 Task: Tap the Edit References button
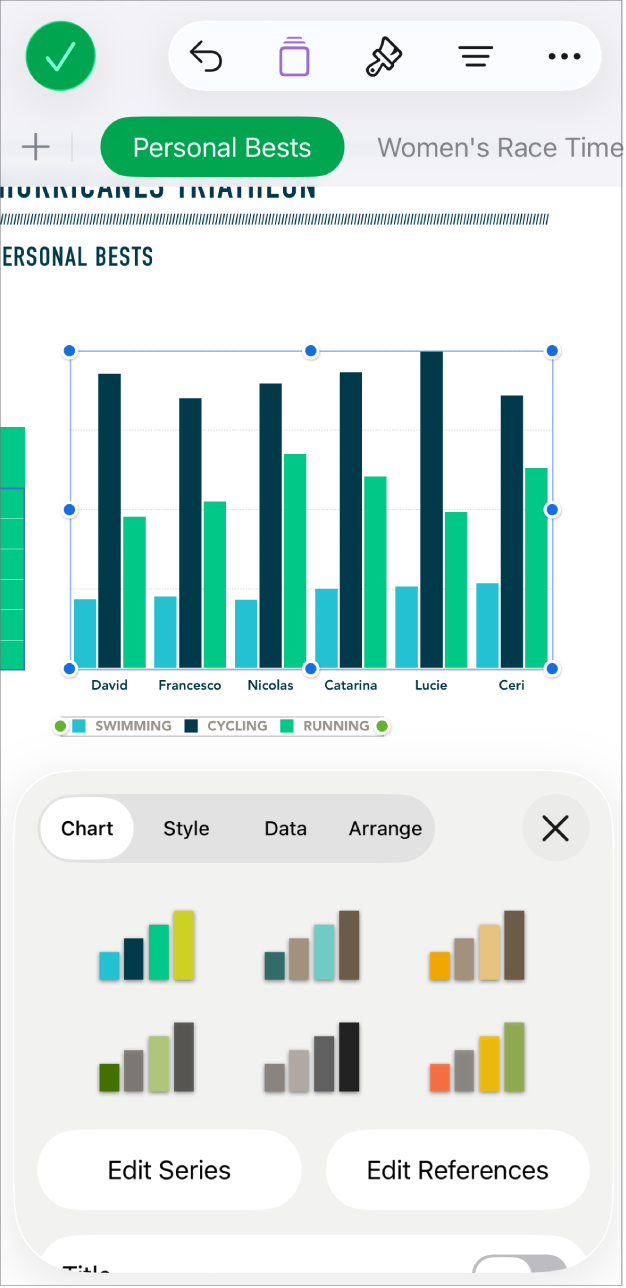tap(457, 1170)
